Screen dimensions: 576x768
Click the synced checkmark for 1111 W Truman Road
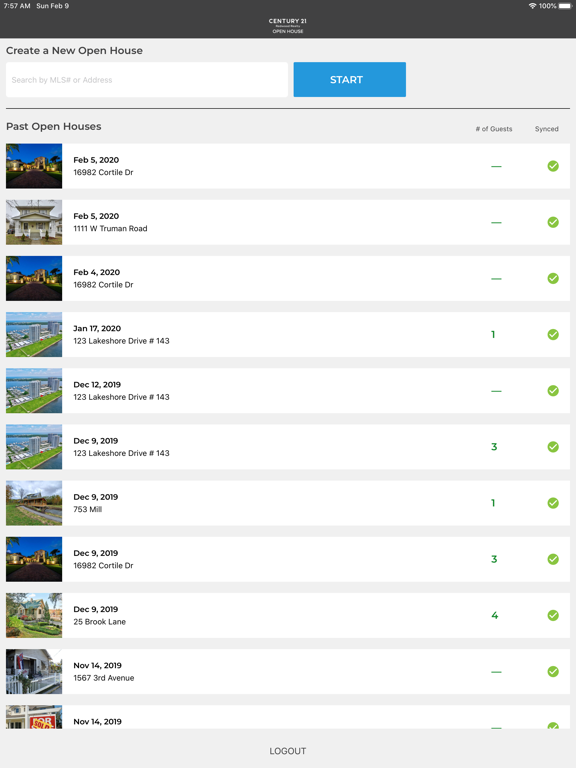click(x=553, y=222)
